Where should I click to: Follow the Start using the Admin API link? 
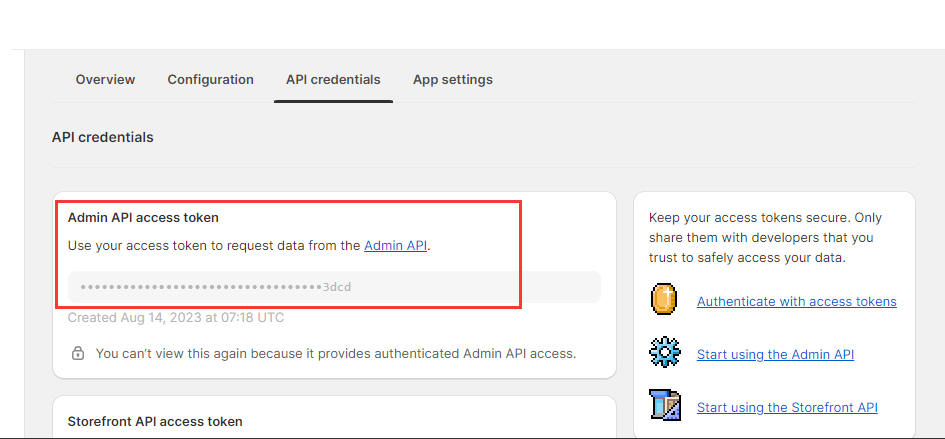coord(775,354)
